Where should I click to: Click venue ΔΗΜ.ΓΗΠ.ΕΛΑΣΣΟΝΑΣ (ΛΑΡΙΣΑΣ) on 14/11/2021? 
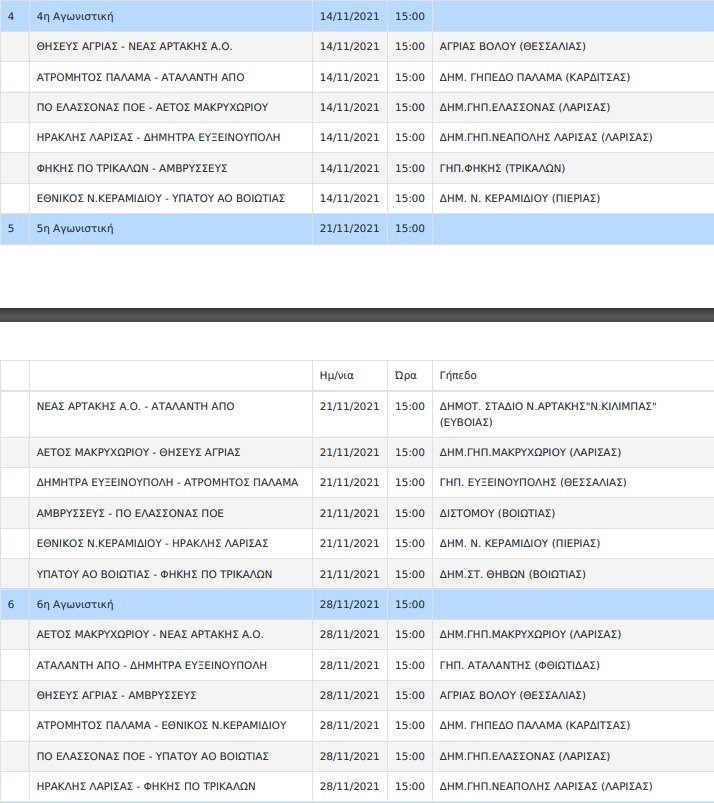coord(524,108)
